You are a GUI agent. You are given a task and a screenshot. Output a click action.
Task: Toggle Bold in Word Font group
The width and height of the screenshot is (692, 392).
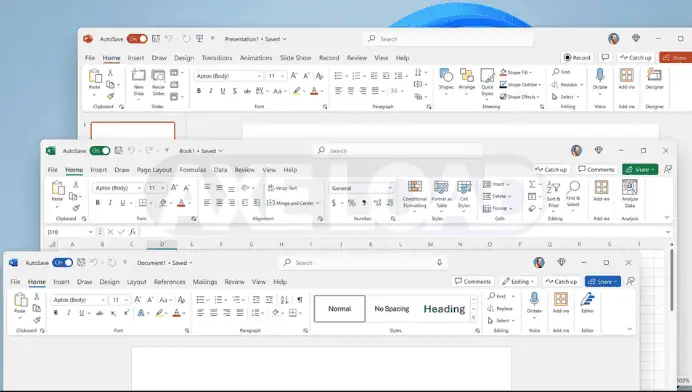point(56,313)
